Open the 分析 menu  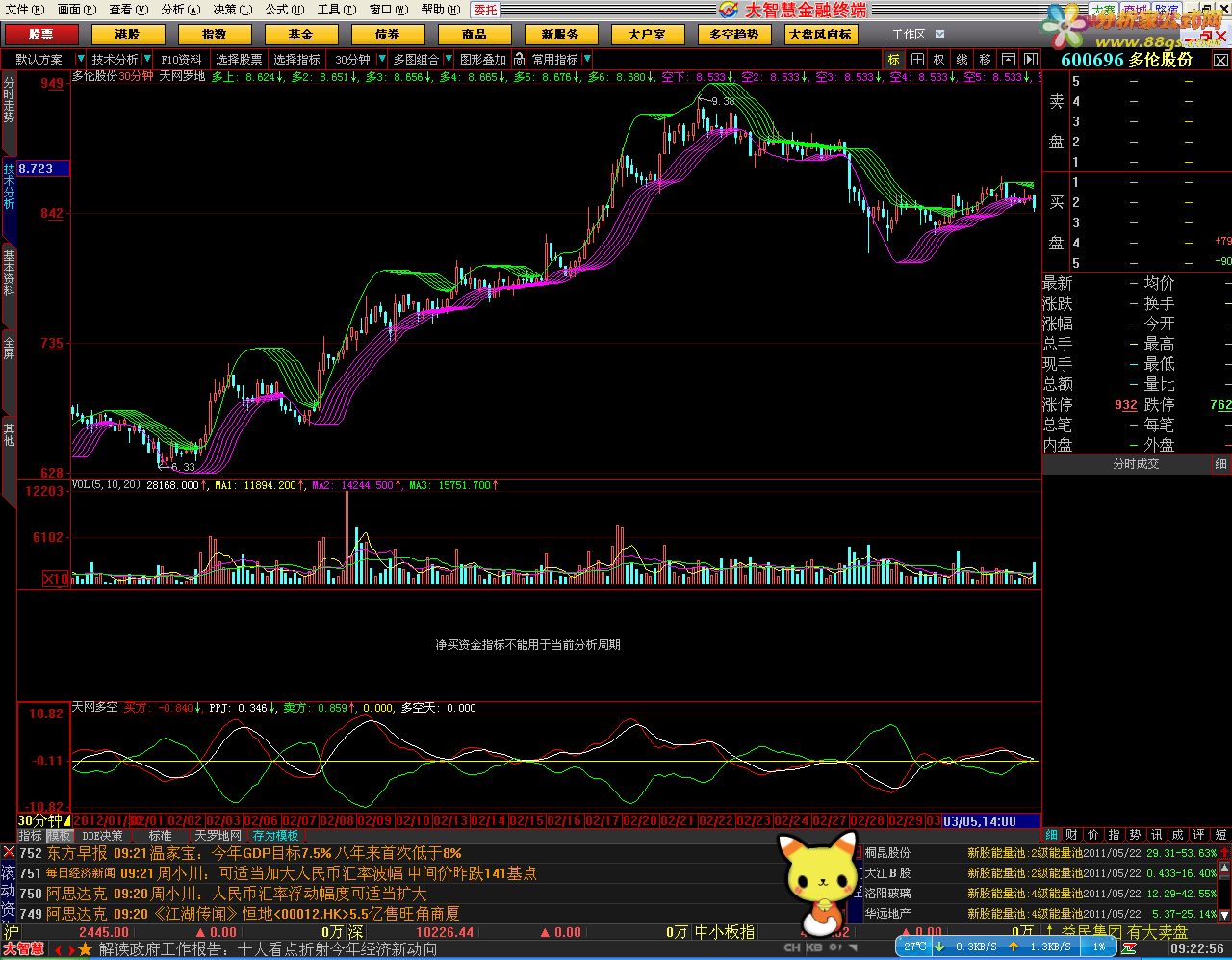point(181,10)
